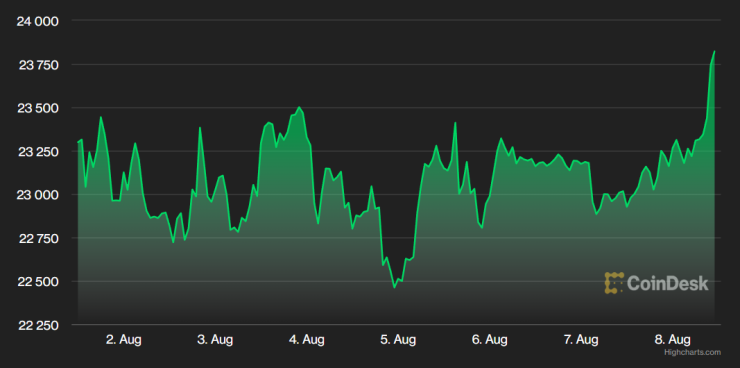Select the 23 000 y-axis label
The width and height of the screenshot is (740, 368).
38,195
